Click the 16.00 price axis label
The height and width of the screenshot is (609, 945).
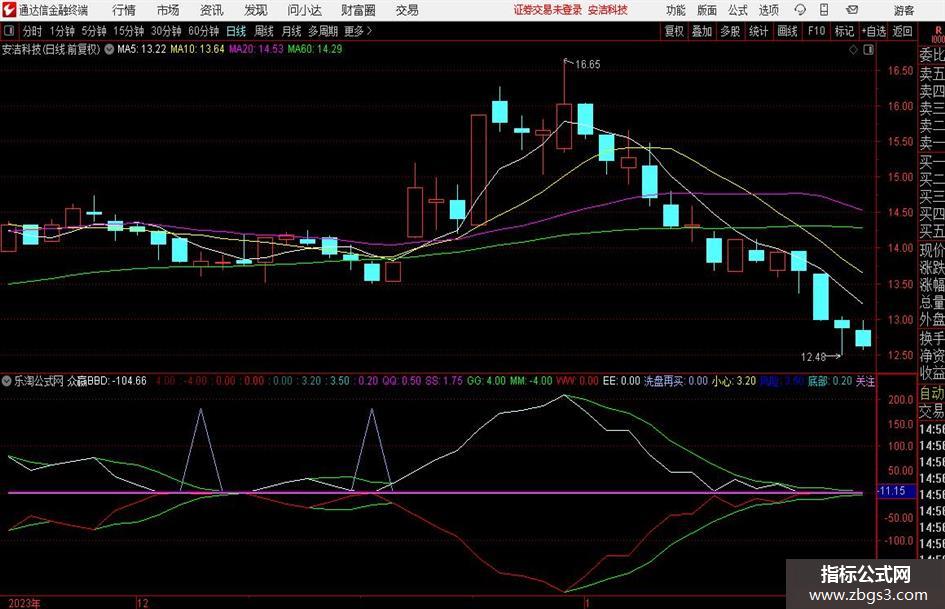900,106
